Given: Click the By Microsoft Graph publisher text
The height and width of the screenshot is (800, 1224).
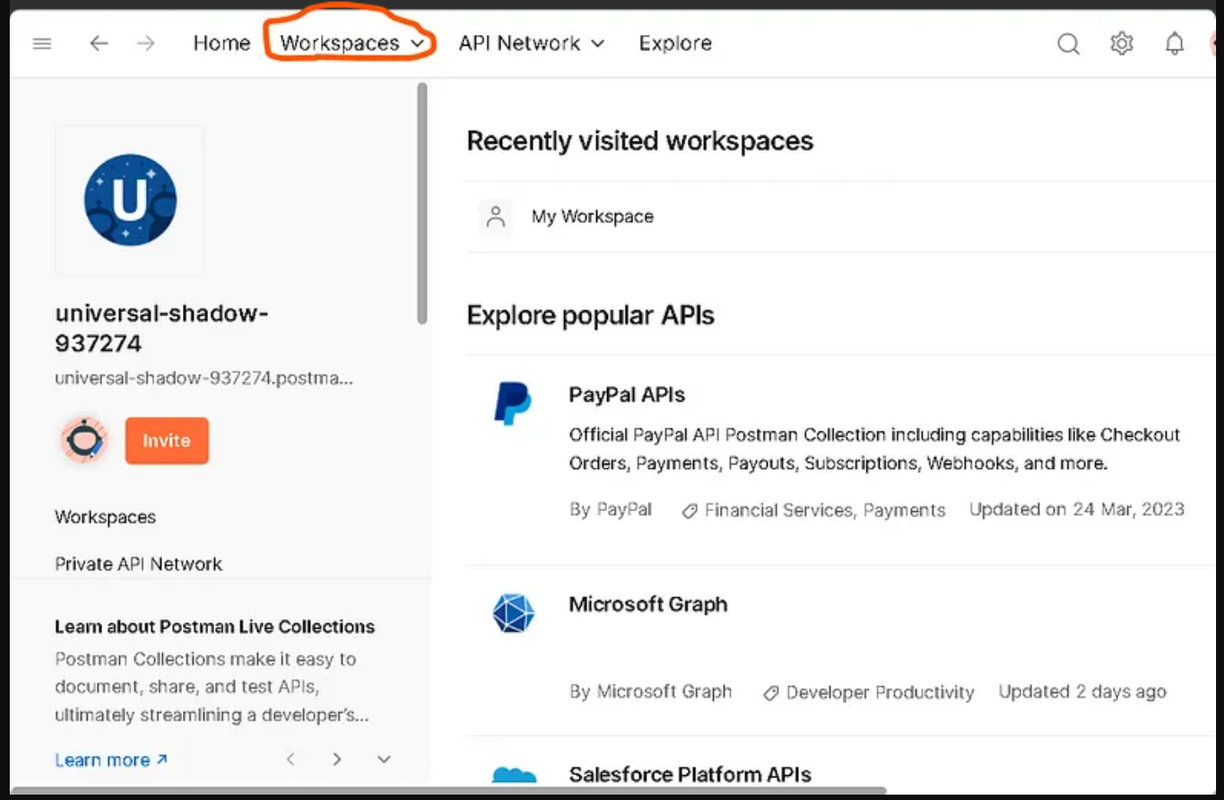Looking at the screenshot, I should coord(650,692).
